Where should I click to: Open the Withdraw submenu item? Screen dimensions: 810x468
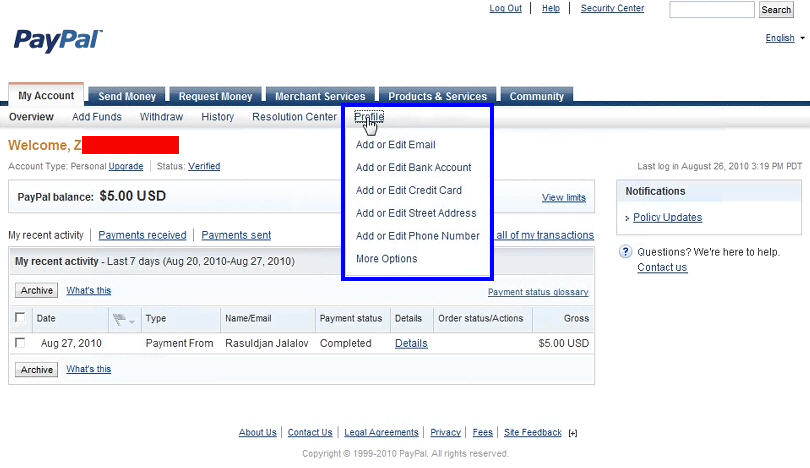[161, 117]
